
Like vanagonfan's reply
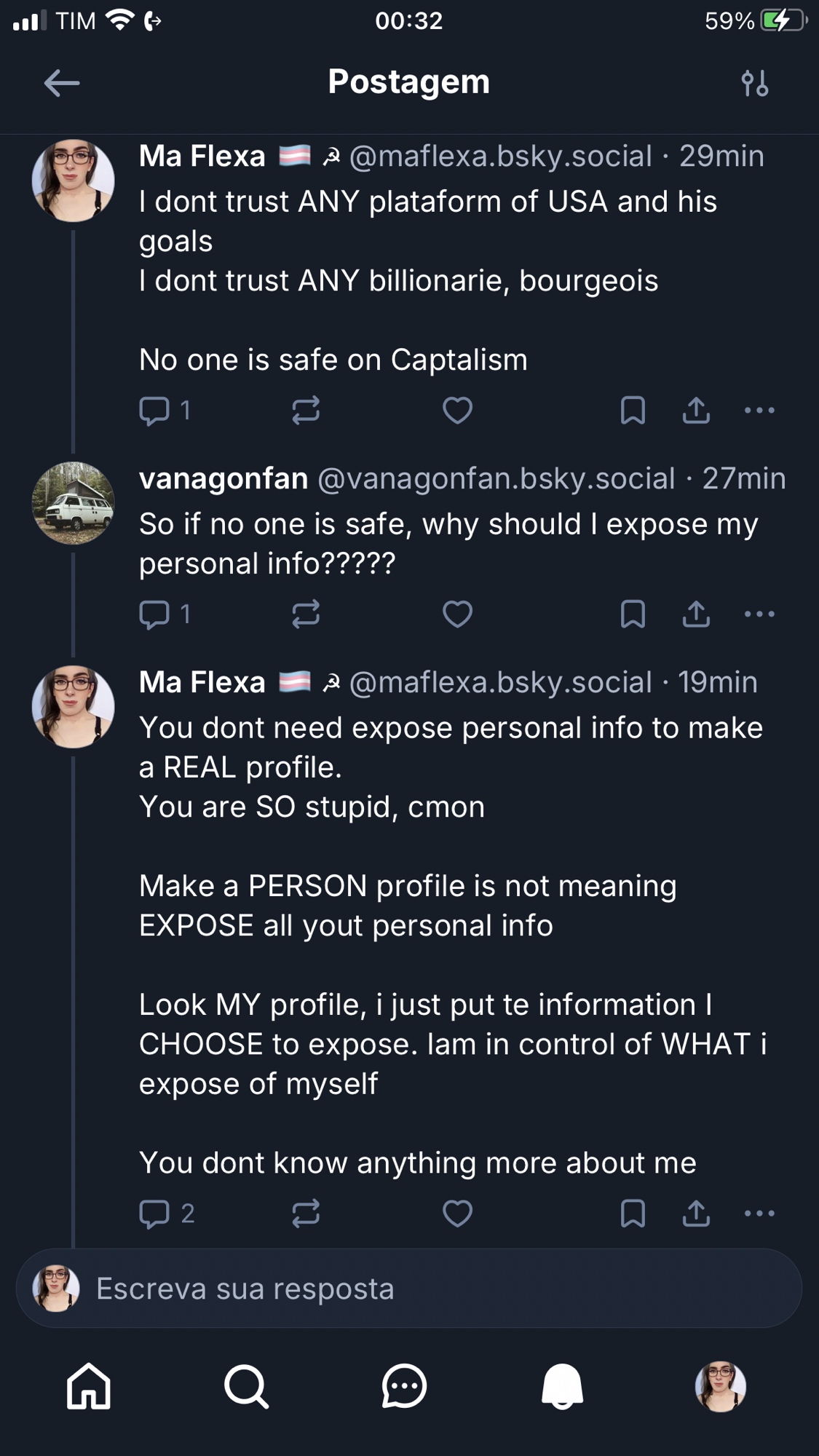pos(457,614)
